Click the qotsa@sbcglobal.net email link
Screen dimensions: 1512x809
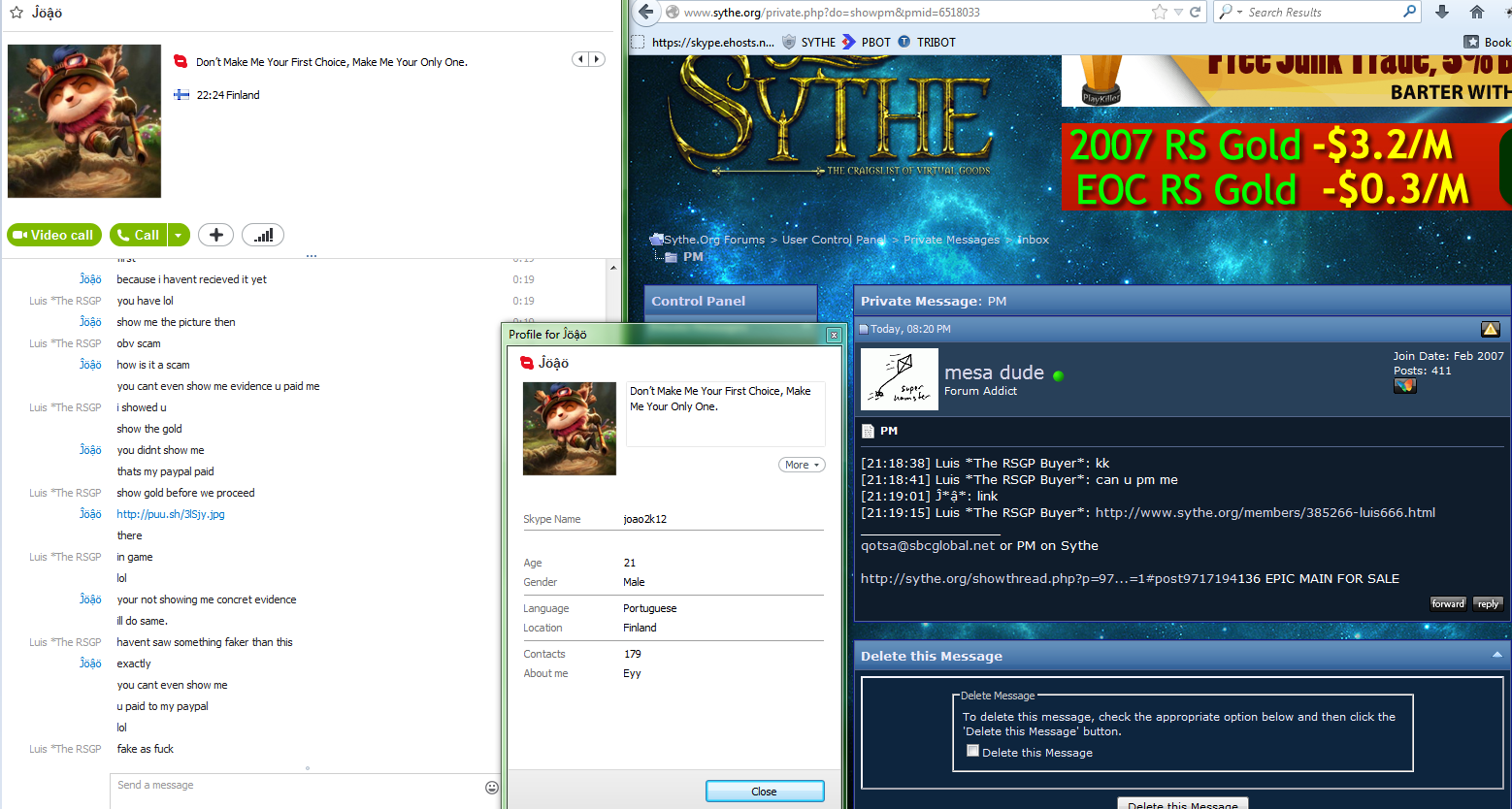click(x=928, y=545)
